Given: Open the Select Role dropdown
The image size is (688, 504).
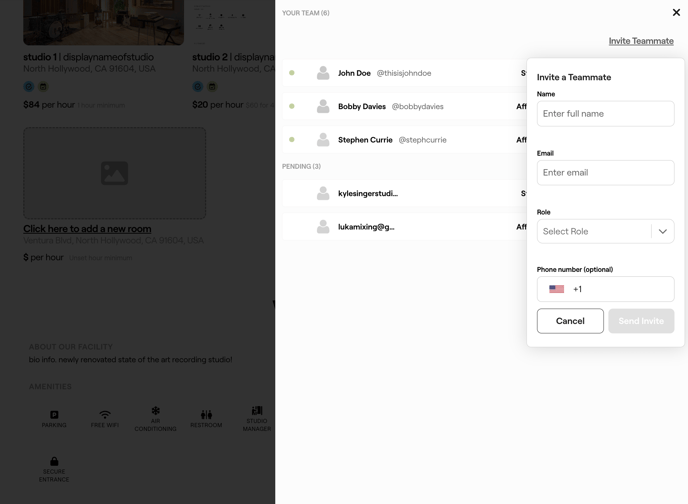Looking at the screenshot, I should point(594,231).
